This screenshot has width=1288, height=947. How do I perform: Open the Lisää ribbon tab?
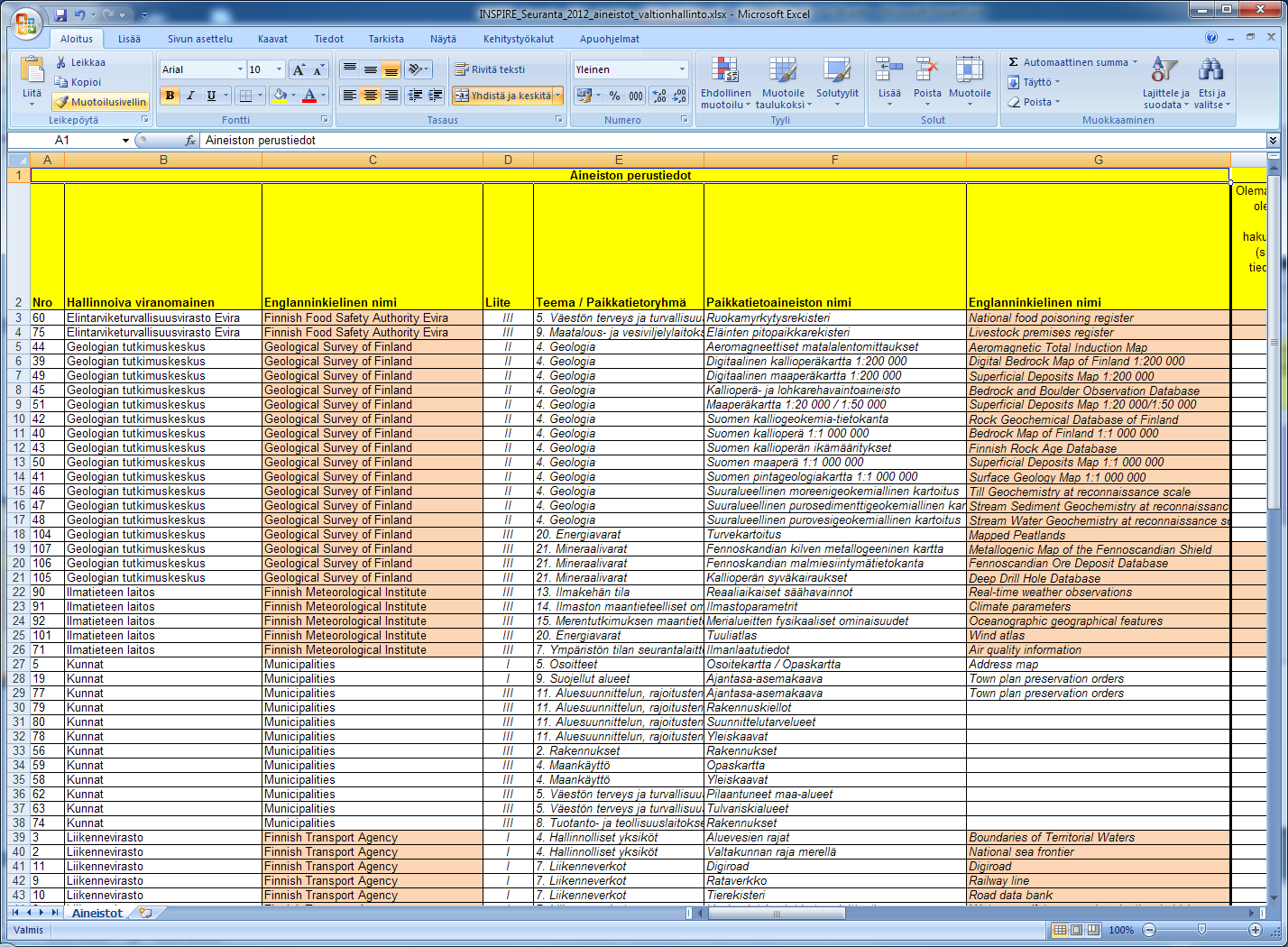pos(129,39)
